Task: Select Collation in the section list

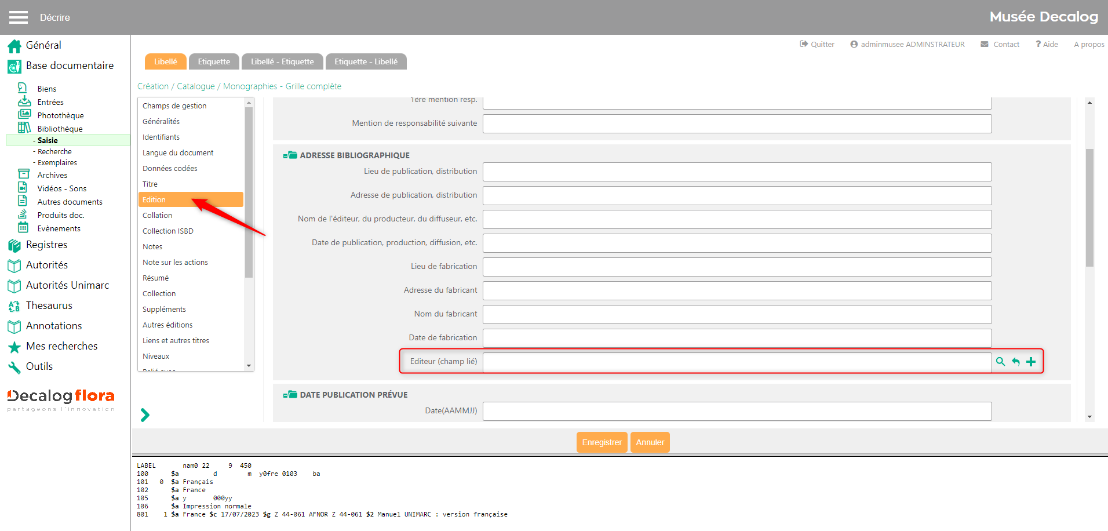Action: coord(157,215)
